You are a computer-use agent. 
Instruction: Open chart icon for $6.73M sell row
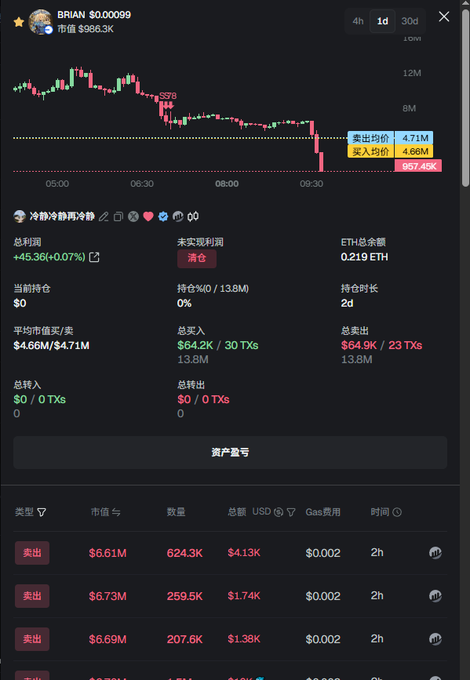(x=435, y=596)
